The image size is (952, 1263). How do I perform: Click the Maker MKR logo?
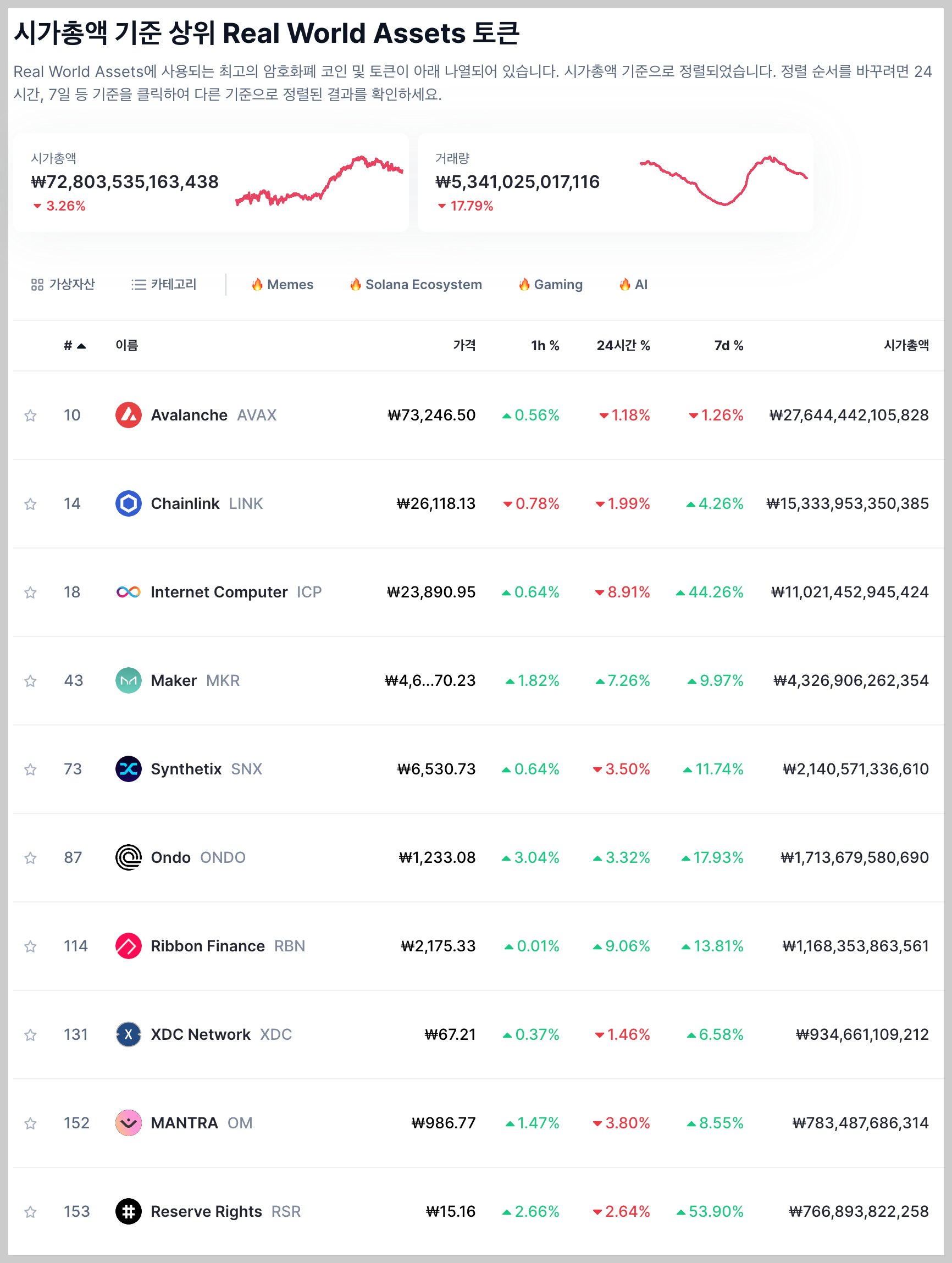pyautogui.click(x=129, y=680)
